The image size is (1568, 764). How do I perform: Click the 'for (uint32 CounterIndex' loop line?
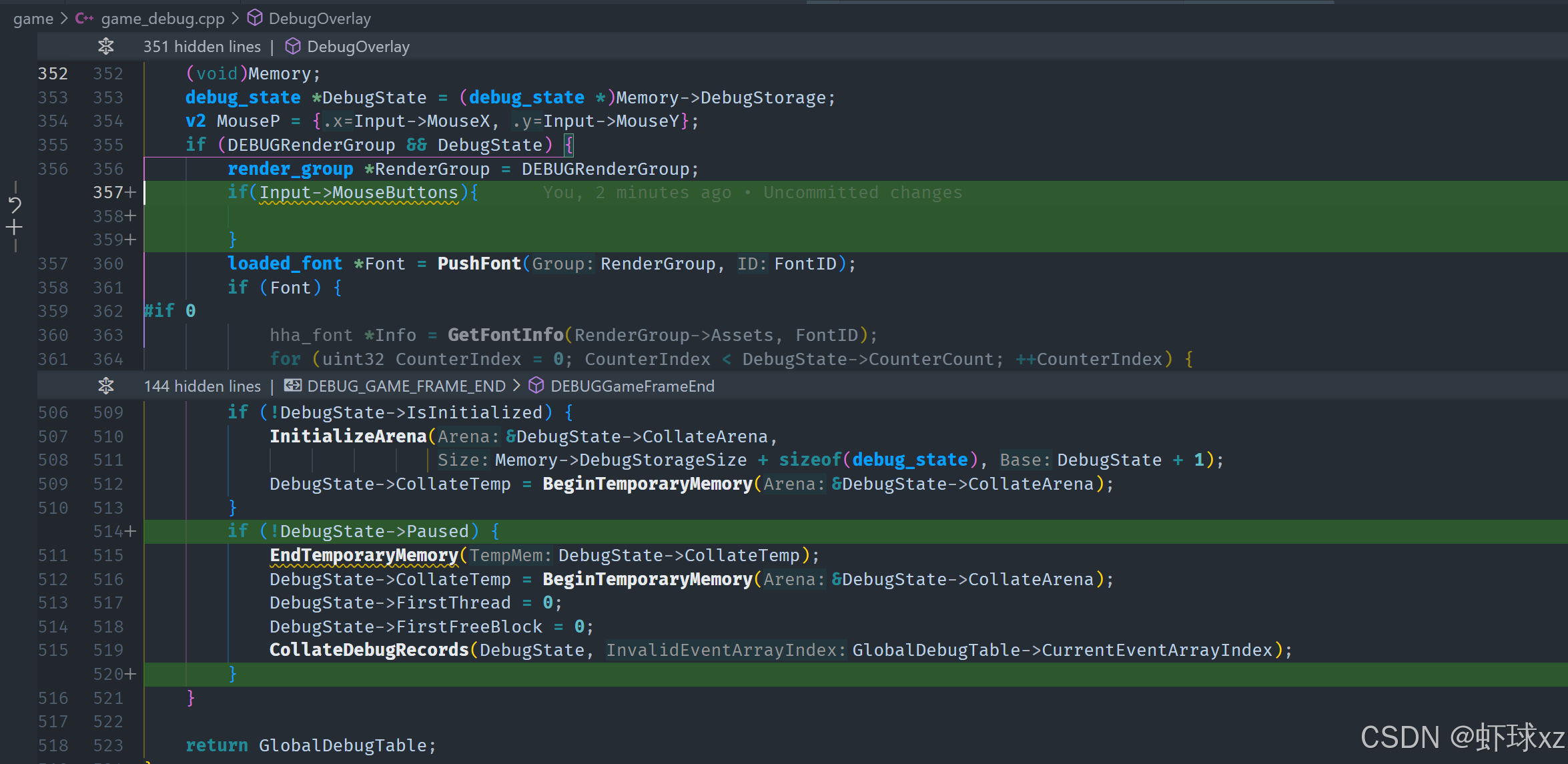tap(732, 360)
